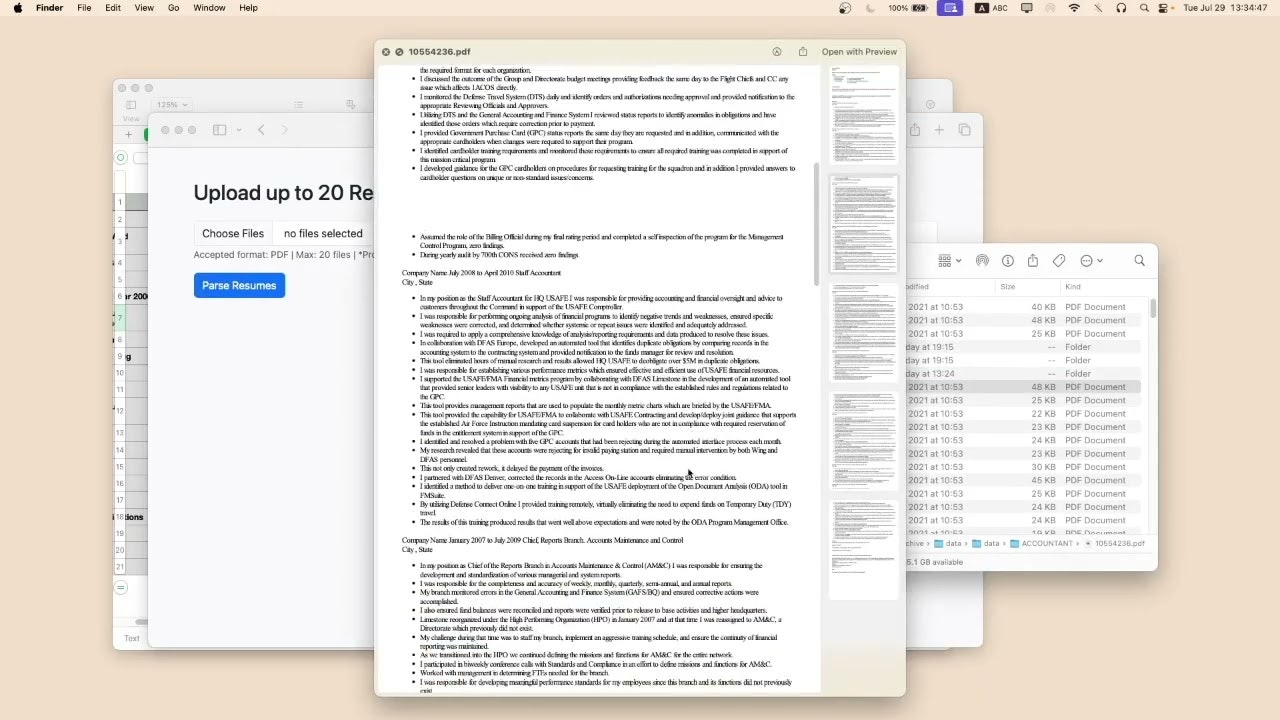This screenshot has width=1280, height=720.
Task: Open the Finder menu in menu bar
Action: click(x=49, y=8)
